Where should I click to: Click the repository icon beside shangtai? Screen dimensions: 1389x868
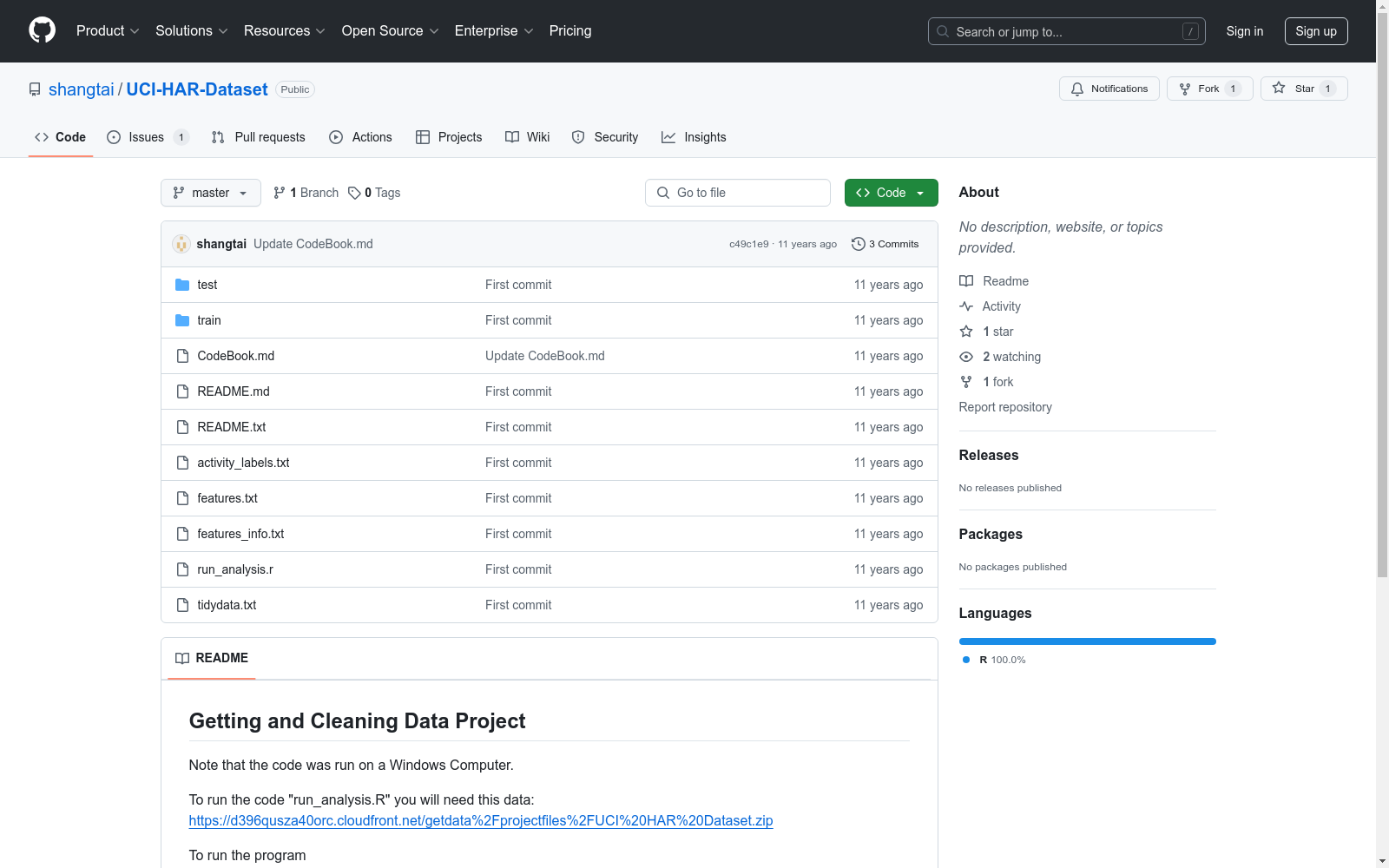(35, 89)
